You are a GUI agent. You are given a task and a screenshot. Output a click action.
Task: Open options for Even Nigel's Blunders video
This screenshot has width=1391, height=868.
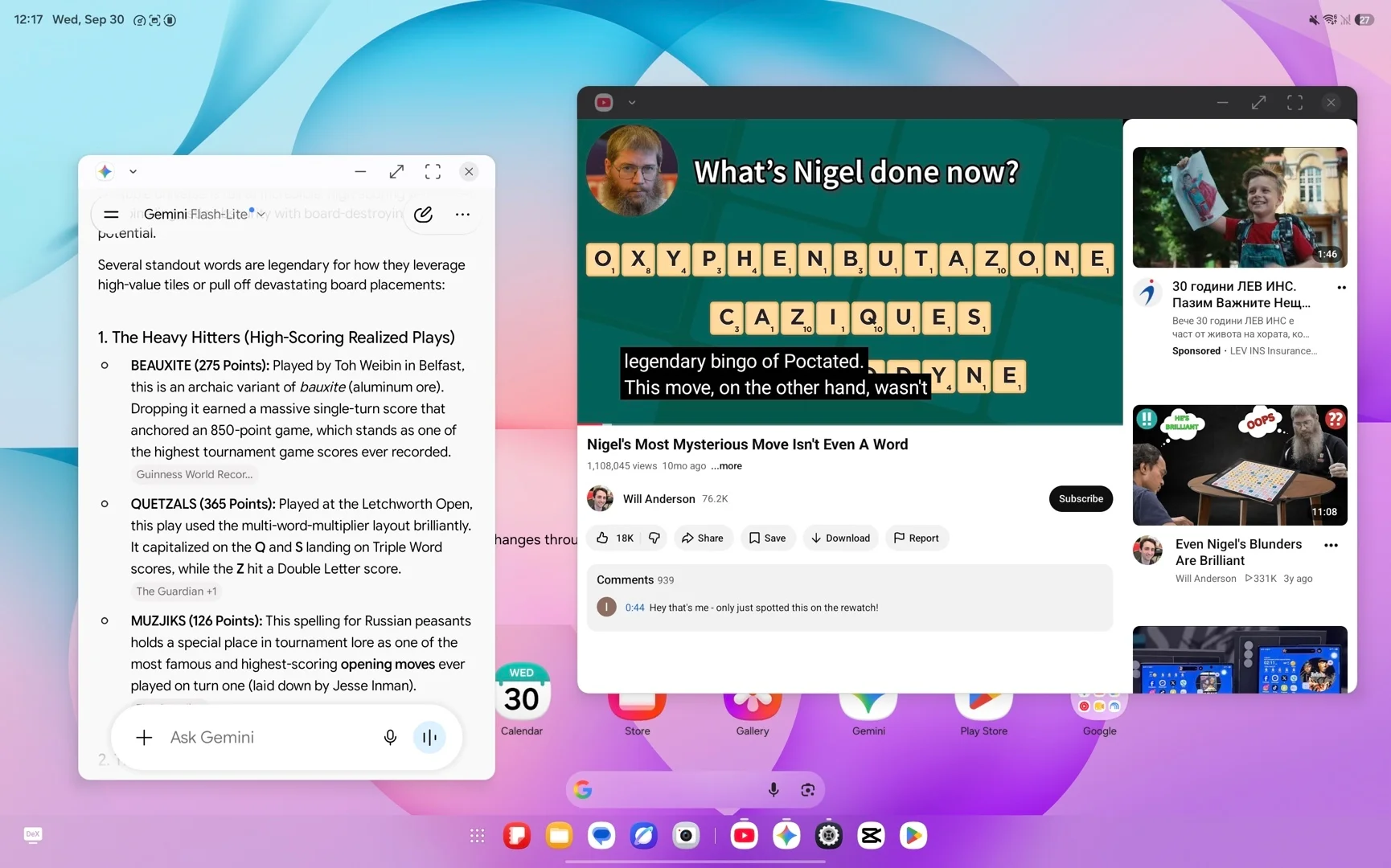(x=1332, y=545)
